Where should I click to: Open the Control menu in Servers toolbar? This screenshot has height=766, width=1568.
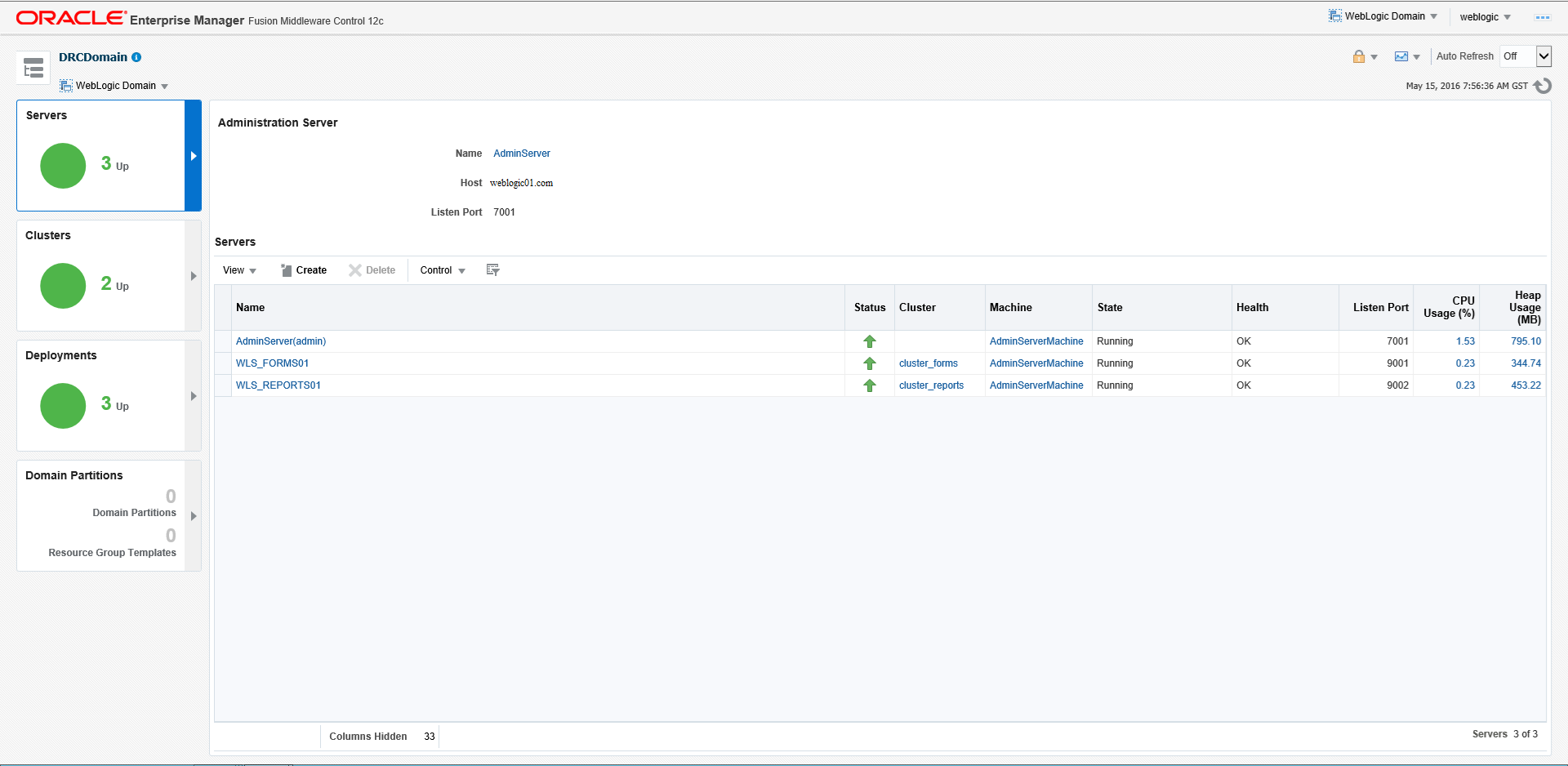click(x=443, y=270)
